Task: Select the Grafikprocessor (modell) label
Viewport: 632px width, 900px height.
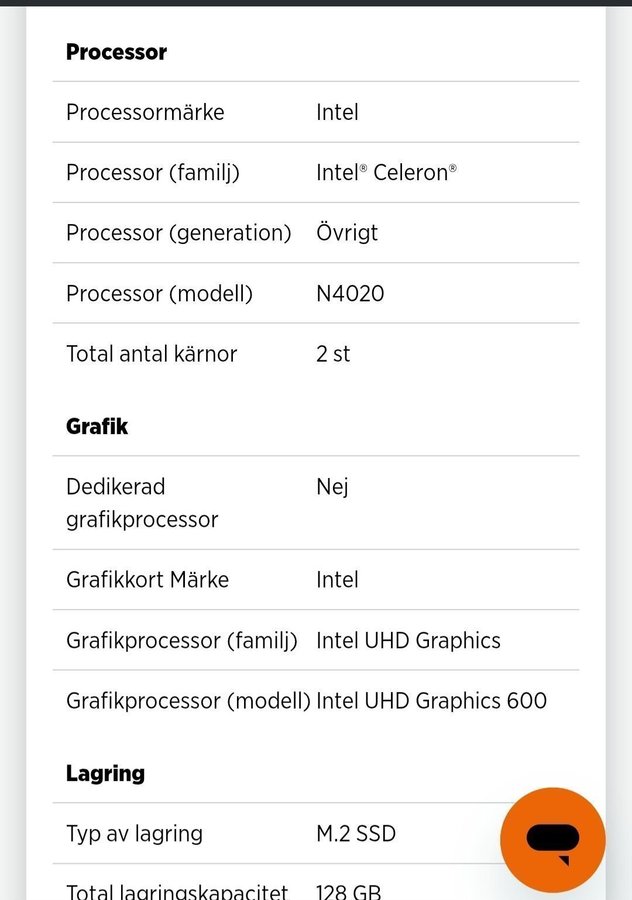Action: (188, 701)
